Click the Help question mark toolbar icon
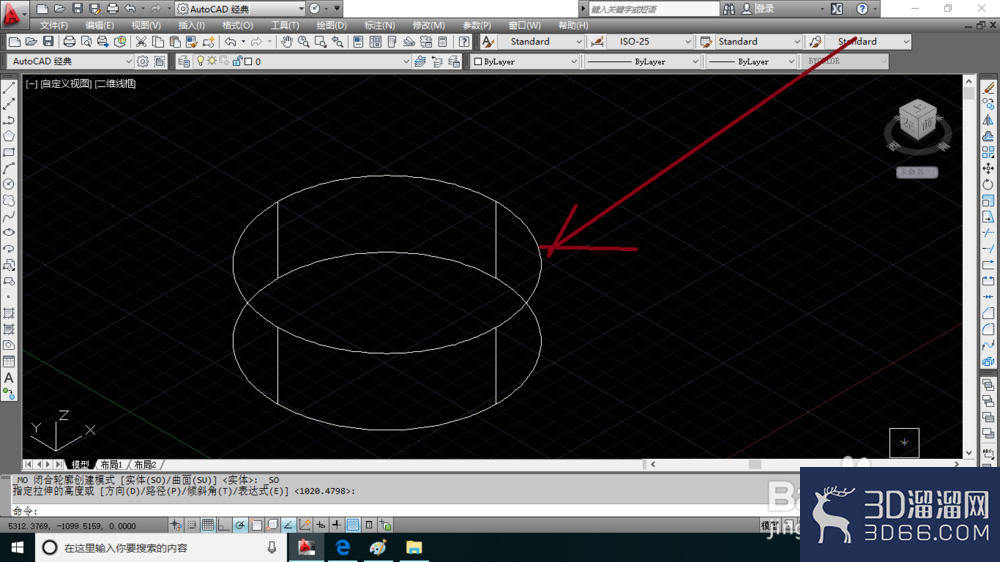Image resolution: width=1000 pixels, height=562 pixels. coord(464,41)
